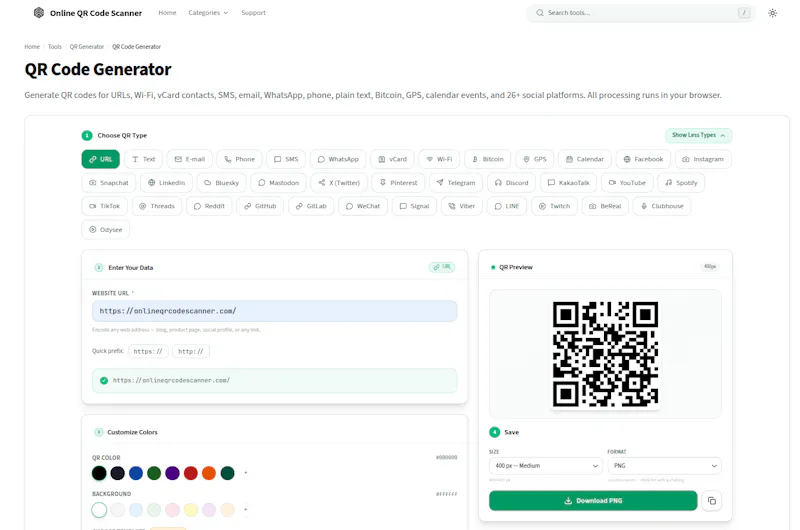Pick the Facebook QR type
The width and height of the screenshot is (800, 530).
(x=643, y=159)
